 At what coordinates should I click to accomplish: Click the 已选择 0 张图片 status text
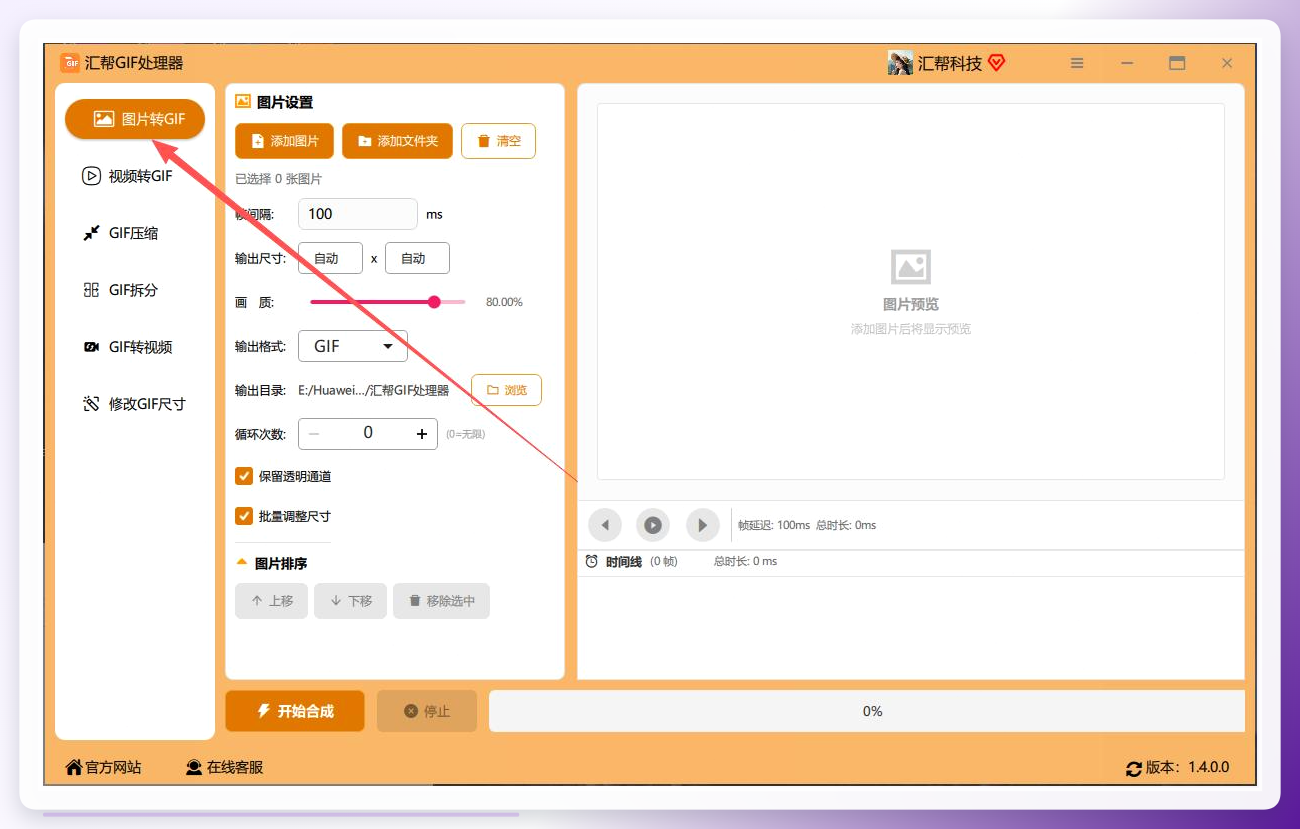(x=279, y=179)
